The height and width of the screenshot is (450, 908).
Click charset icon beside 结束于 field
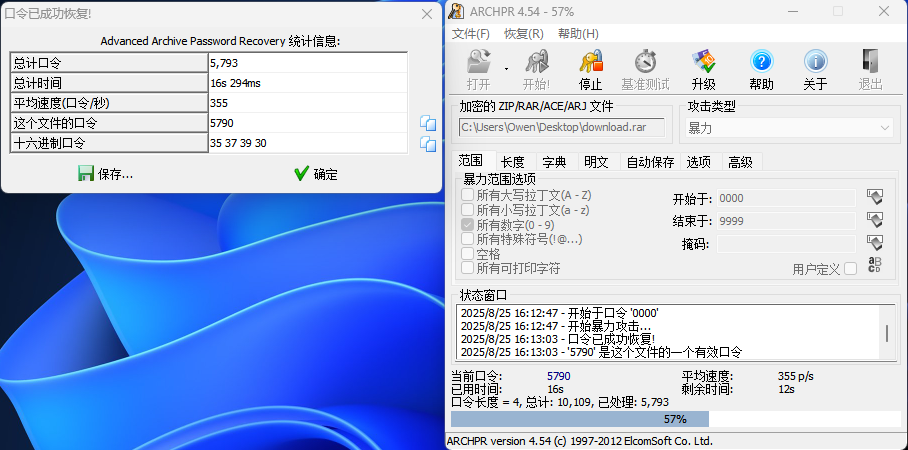pos(875,220)
